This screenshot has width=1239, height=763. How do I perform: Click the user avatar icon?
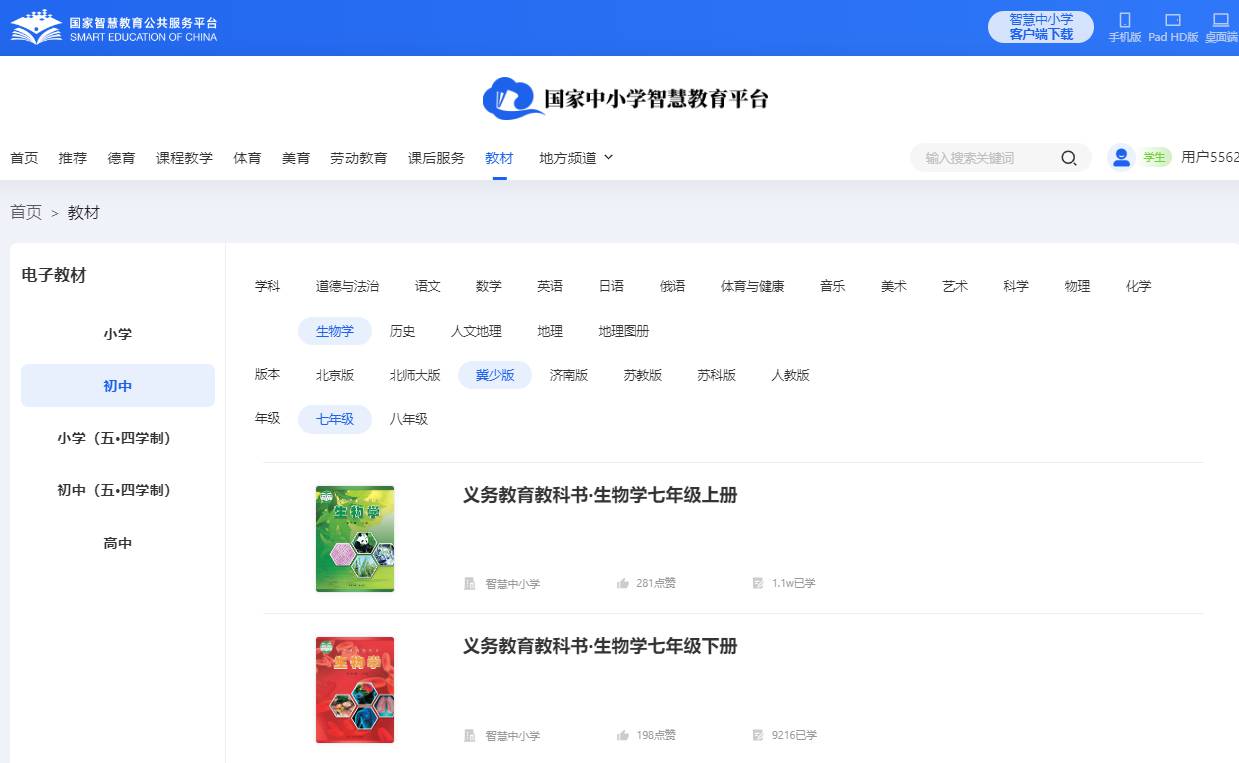[x=1121, y=157]
